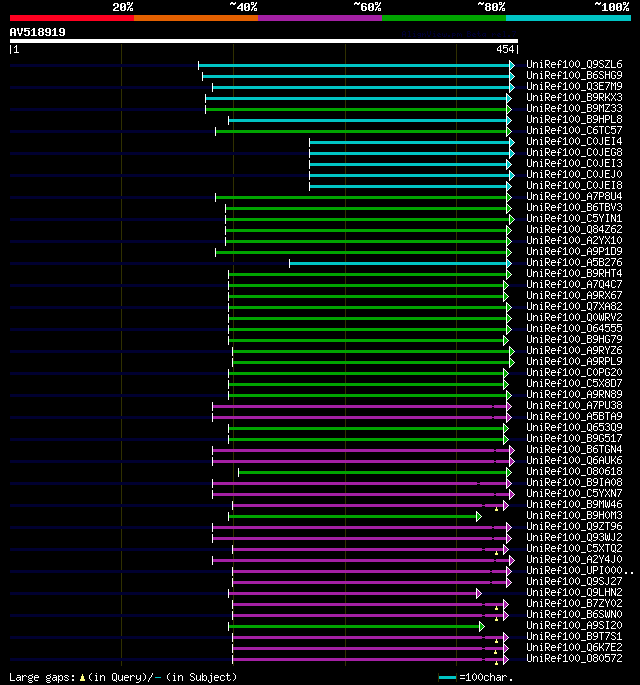The height and width of the screenshot is (685, 640).
Task: Click the UniRef100_C5XTQ2 label
Action: pyautogui.click(x=574, y=549)
